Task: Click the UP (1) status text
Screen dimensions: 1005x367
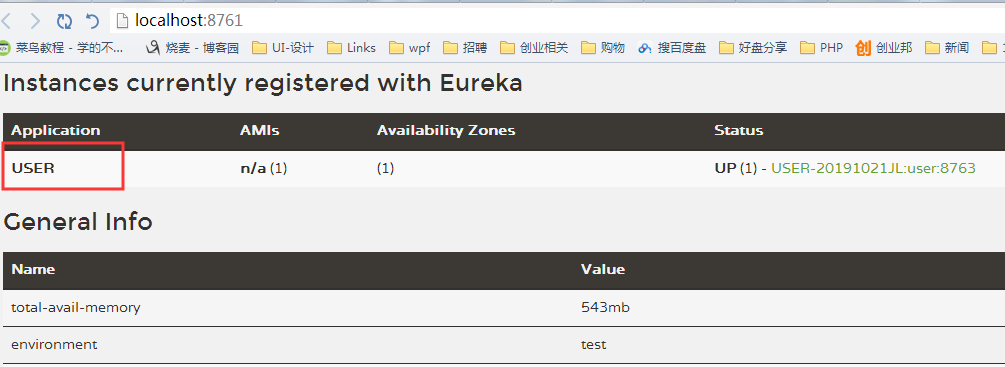Action: [x=735, y=168]
